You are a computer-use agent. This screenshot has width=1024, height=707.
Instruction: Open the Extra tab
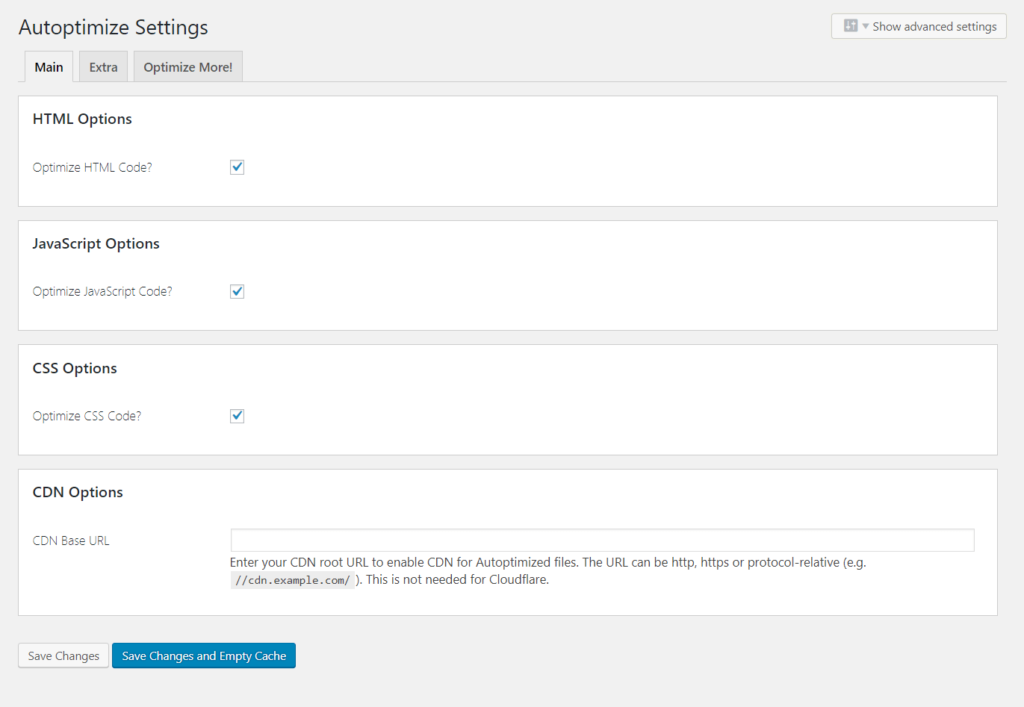tap(103, 67)
